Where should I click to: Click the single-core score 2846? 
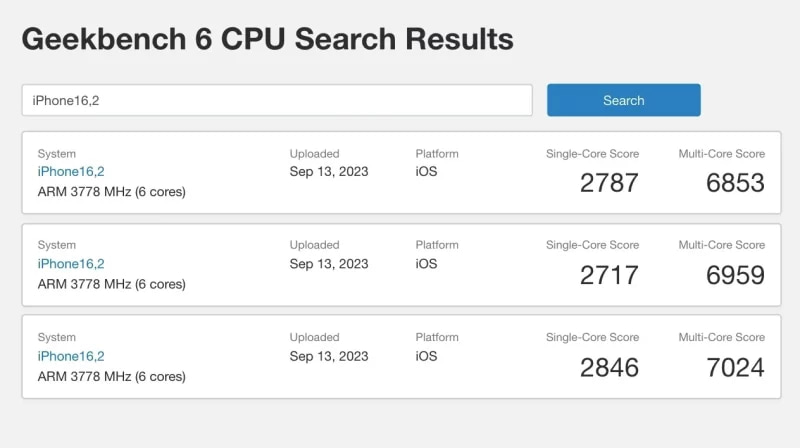click(x=609, y=367)
